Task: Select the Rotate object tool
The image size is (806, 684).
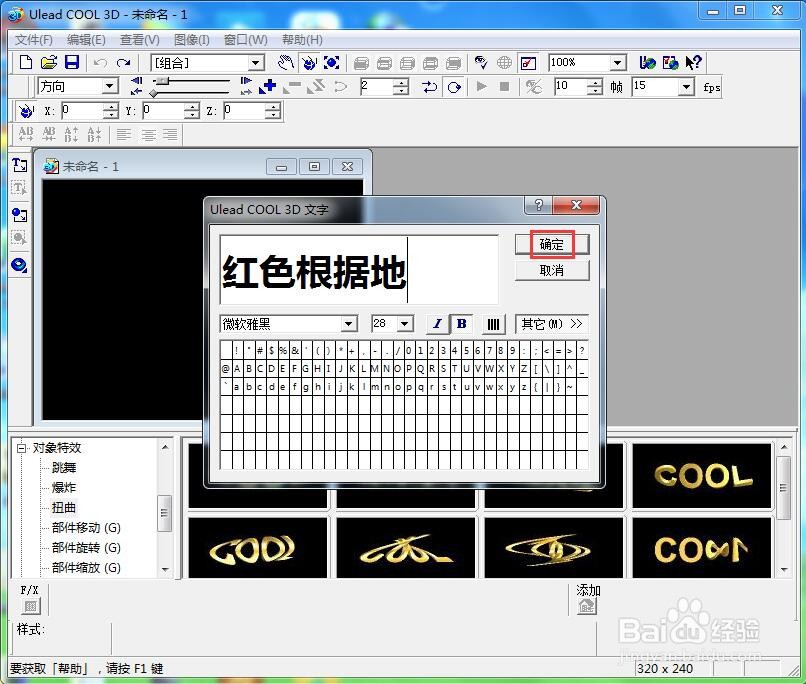Action: [x=309, y=63]
